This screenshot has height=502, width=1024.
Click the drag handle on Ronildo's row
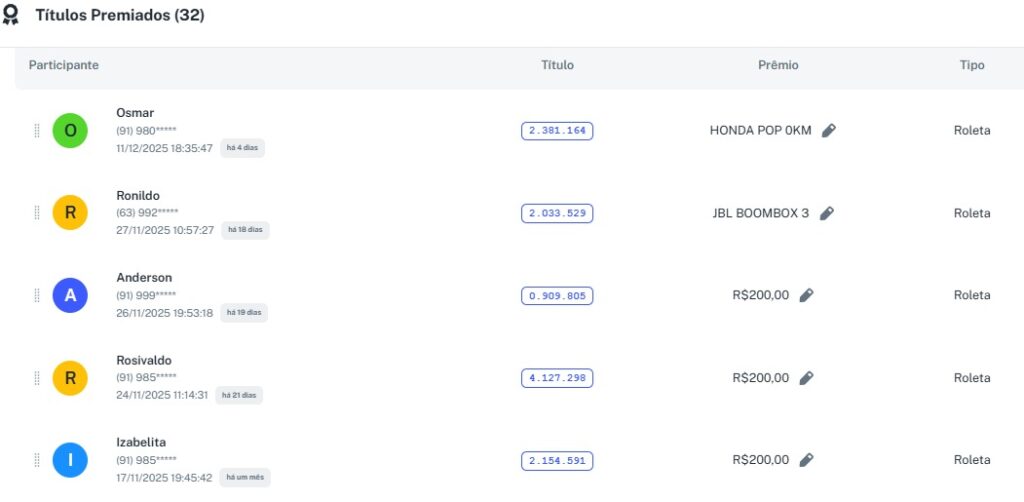point(37,213)
